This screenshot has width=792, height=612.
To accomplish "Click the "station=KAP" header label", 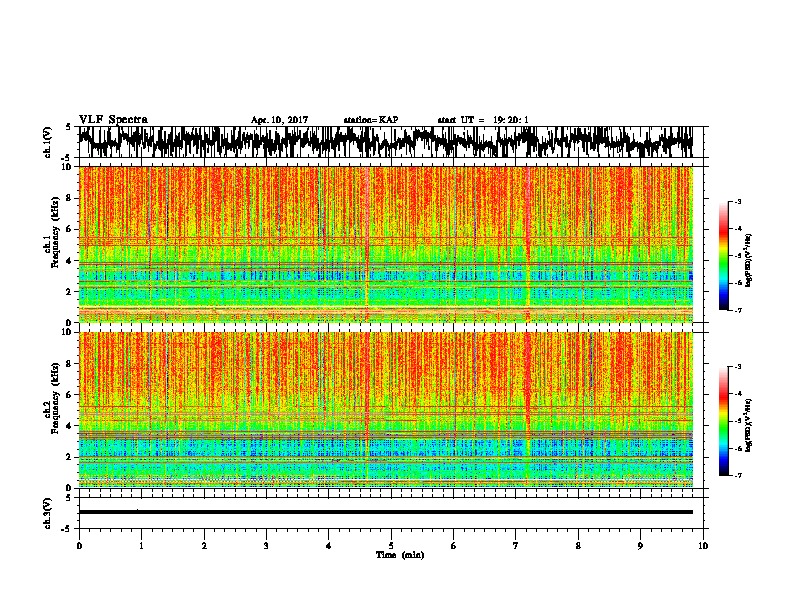I will [x=371, y=120].
